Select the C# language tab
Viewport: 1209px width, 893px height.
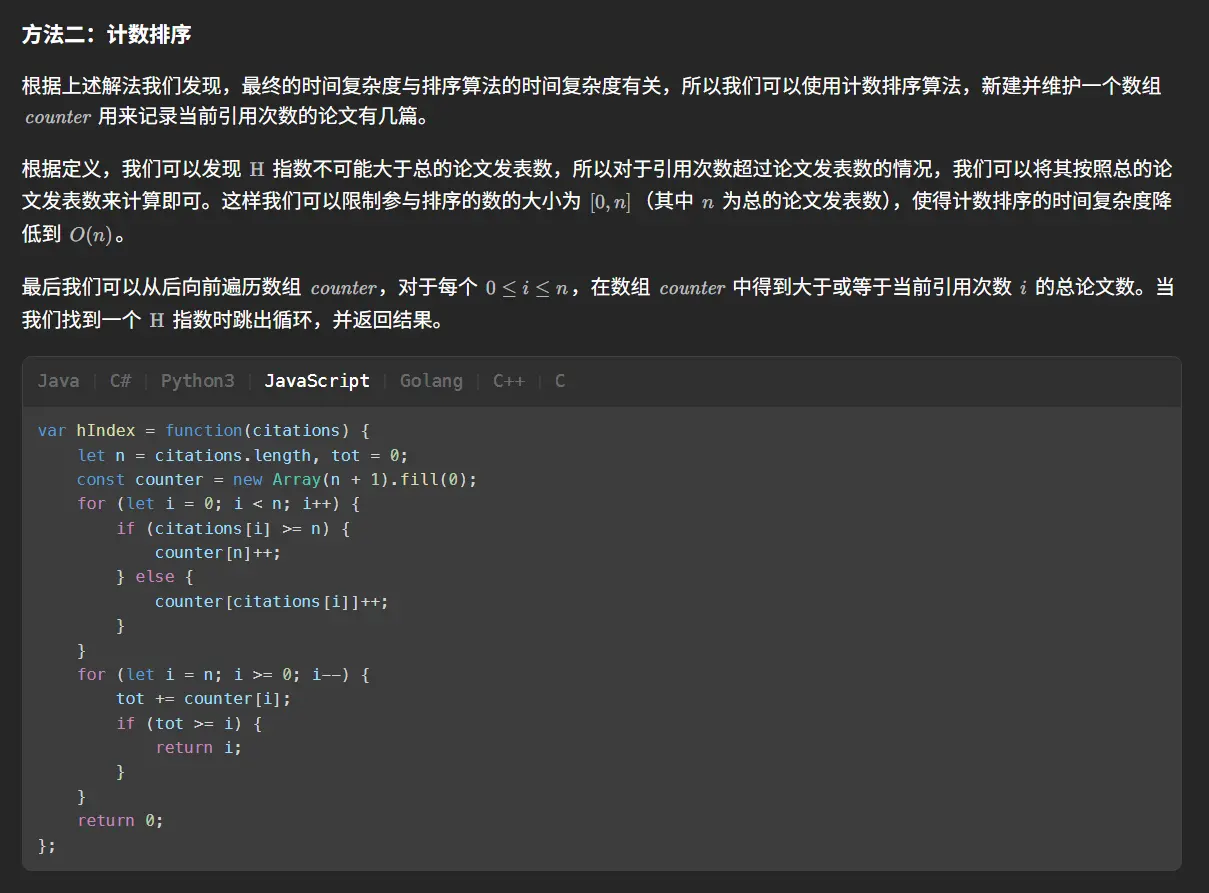pos(120,381)
